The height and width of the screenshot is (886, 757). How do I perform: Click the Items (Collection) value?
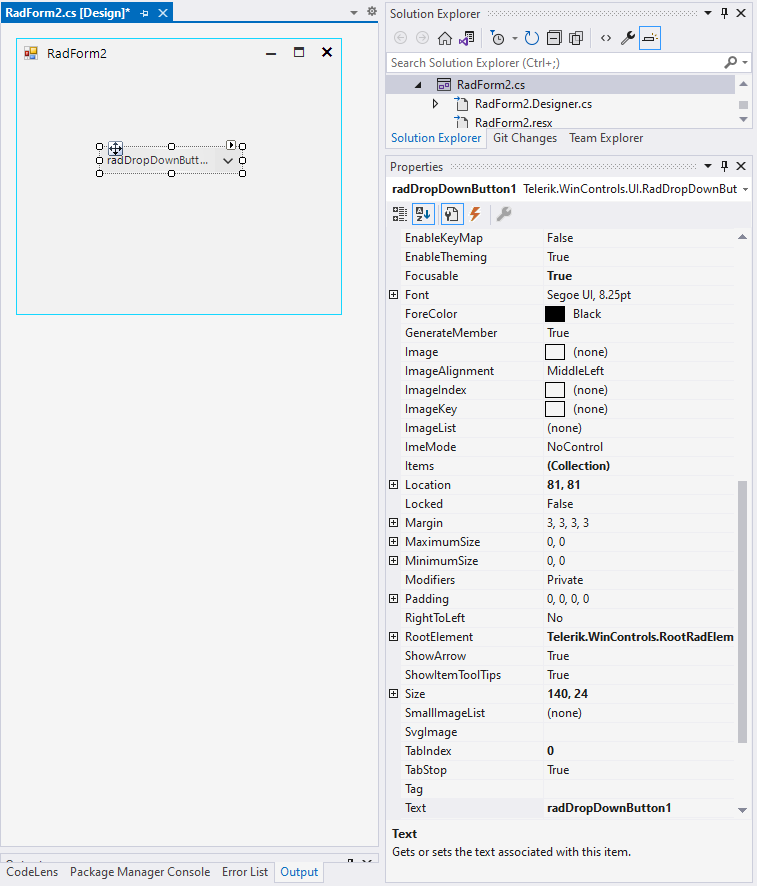coord(578,466)
